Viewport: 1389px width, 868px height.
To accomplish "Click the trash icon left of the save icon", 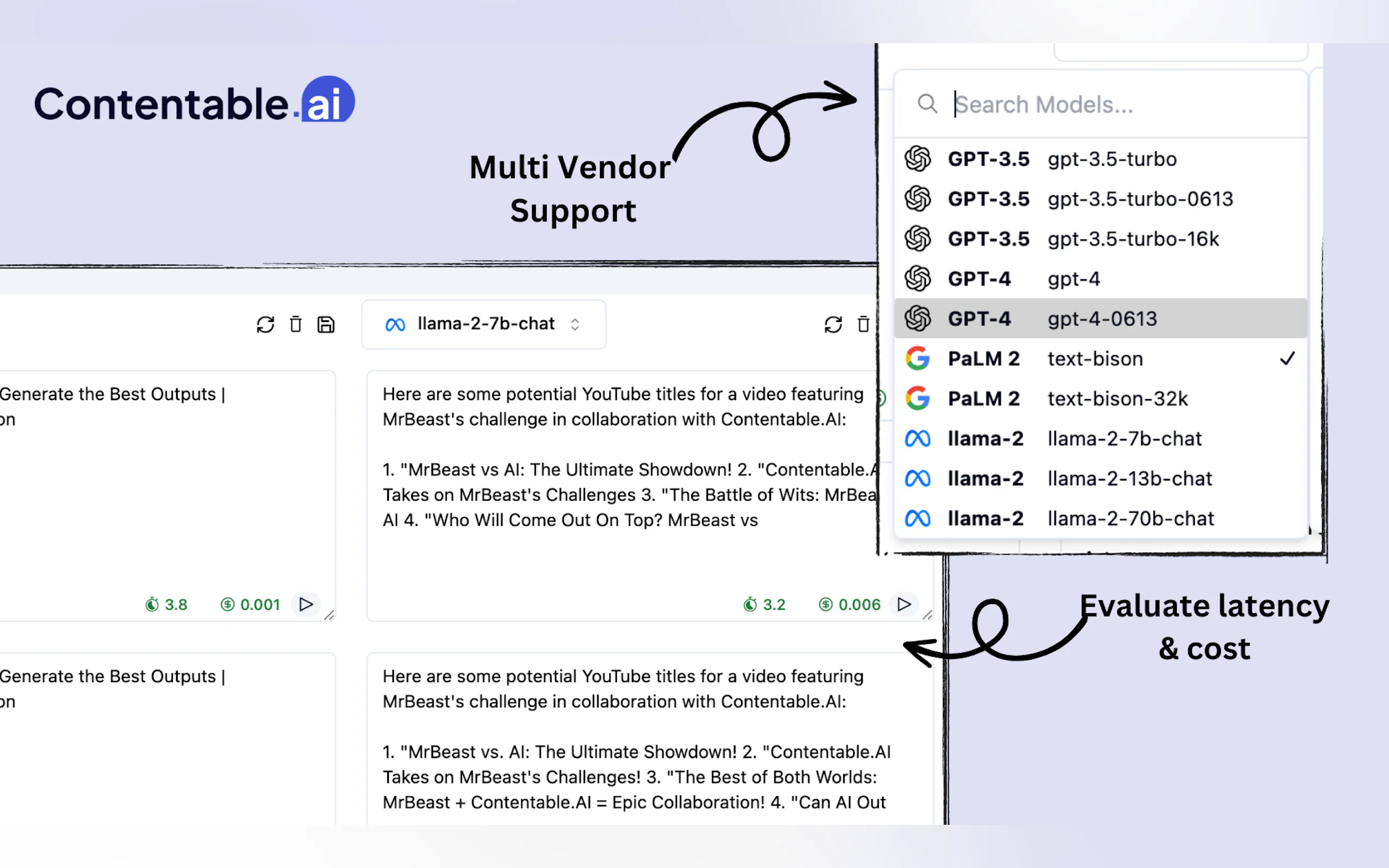I will tap(296, 324).
